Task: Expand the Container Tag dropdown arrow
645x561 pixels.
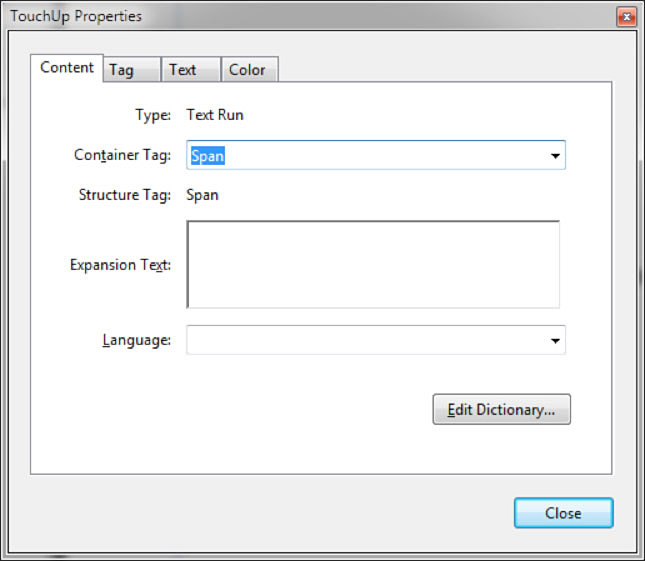Action: [554, 156]
